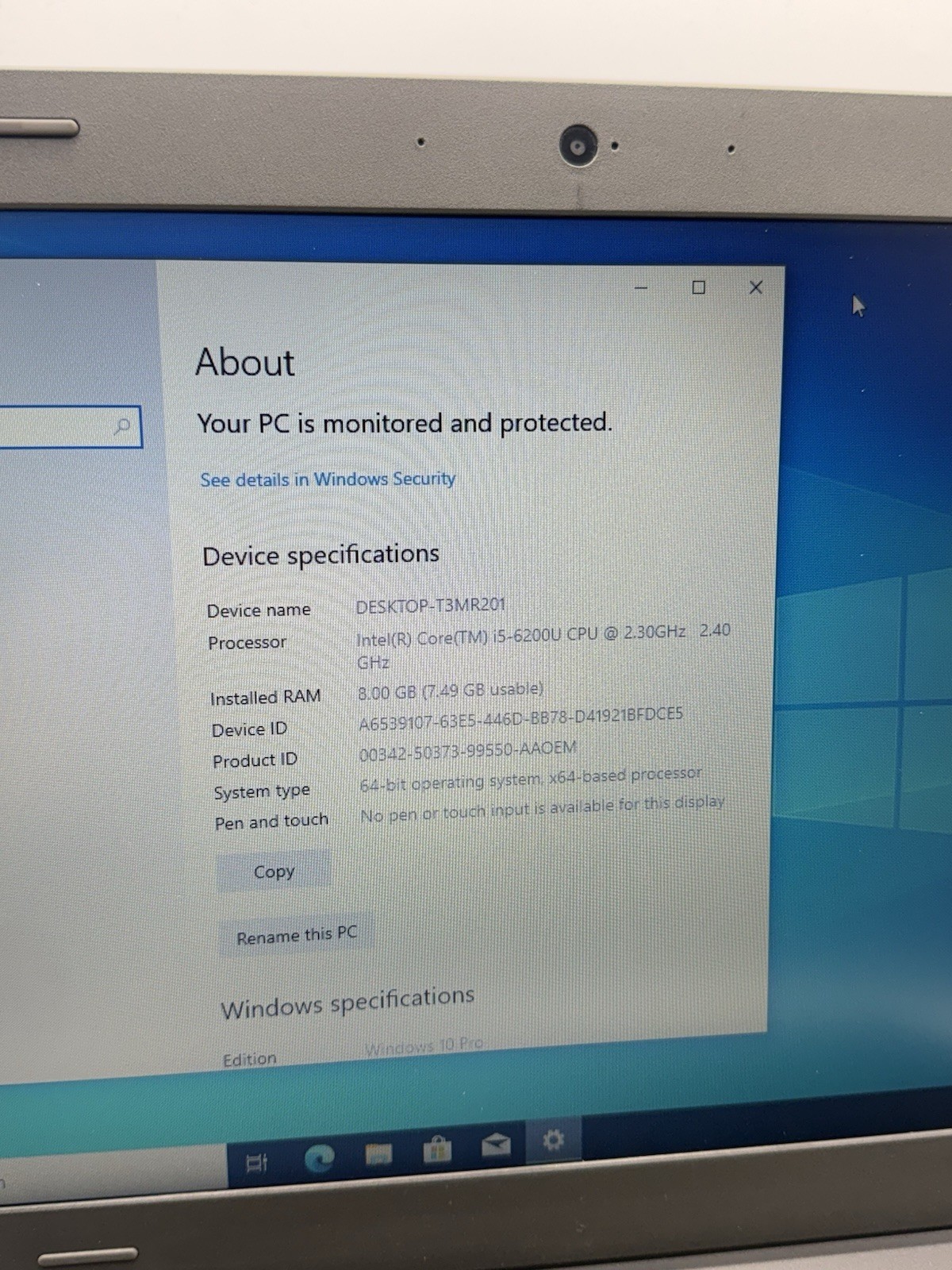The image size is (952, 1270).
Task: Select installed RAM value 8.00 GB
Action: (451, 691)
